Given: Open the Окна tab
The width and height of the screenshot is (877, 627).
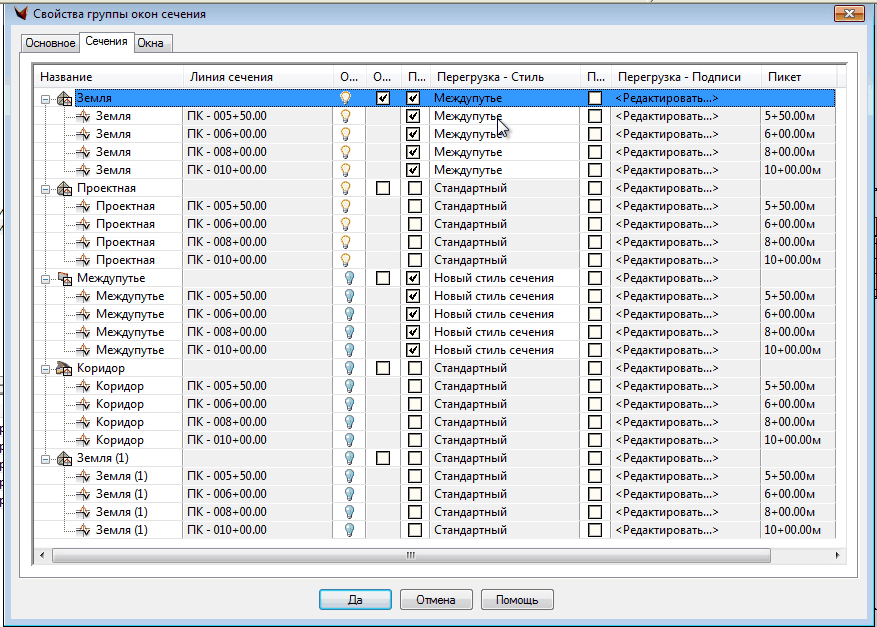Looking at the screenshot, I should pyautogui.click(x=151, y=43).
